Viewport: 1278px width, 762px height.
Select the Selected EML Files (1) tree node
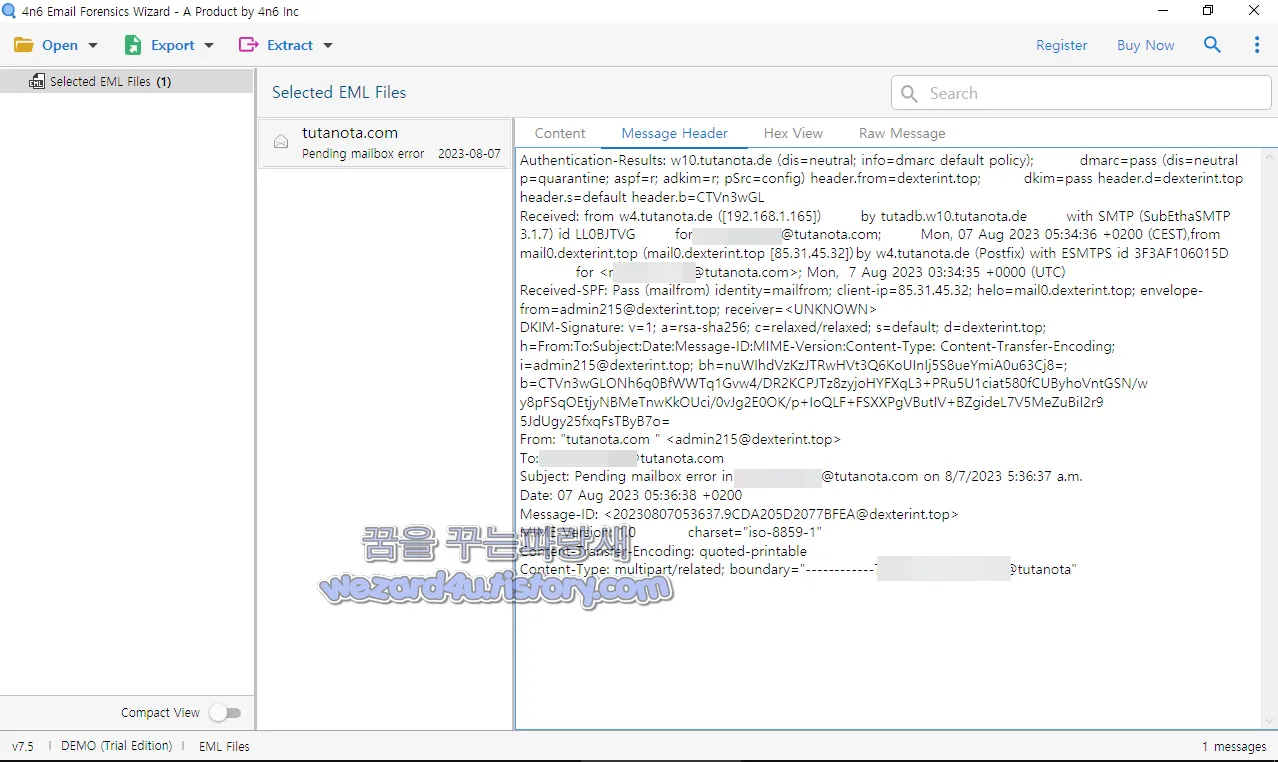(126, 81)
